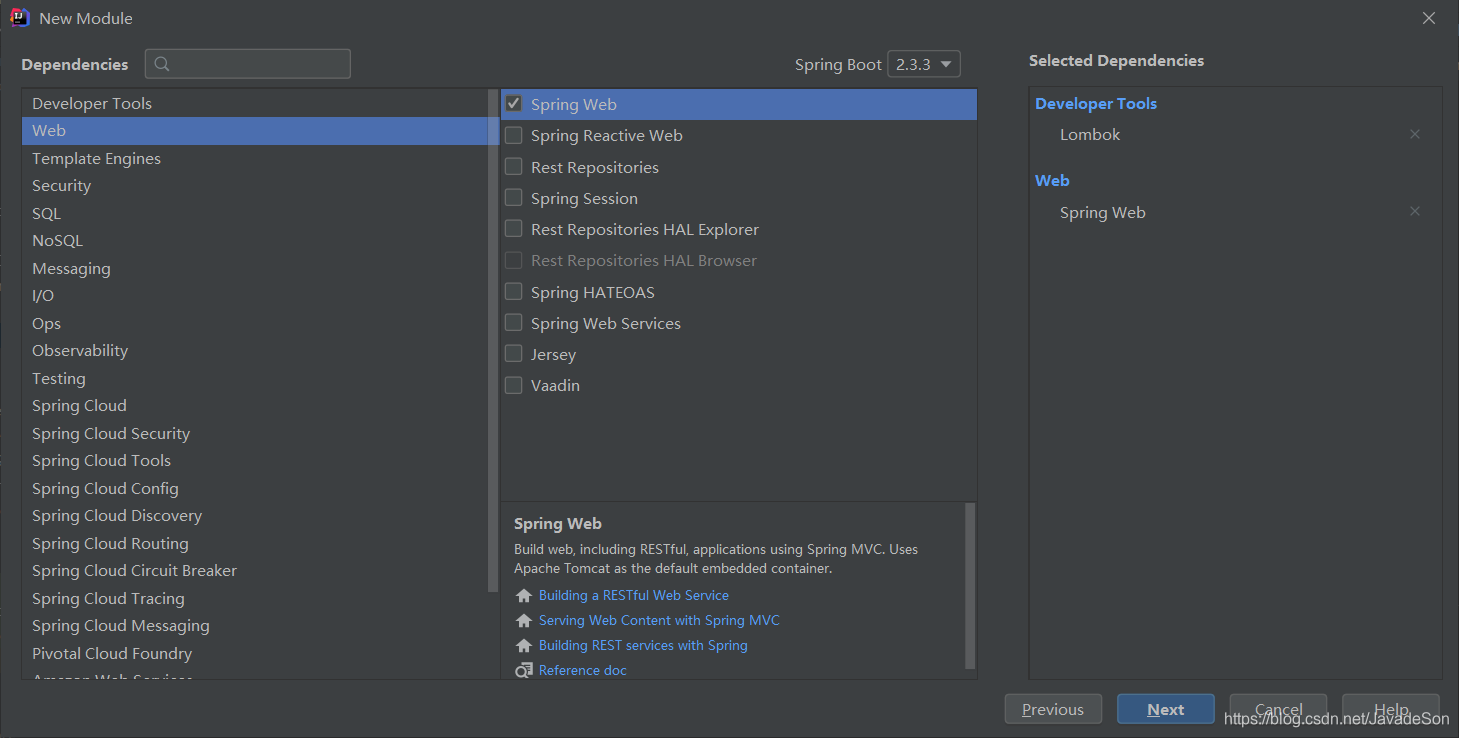
Task: Check the Vaadin dependency checkbox
Action: click(514, 384)
